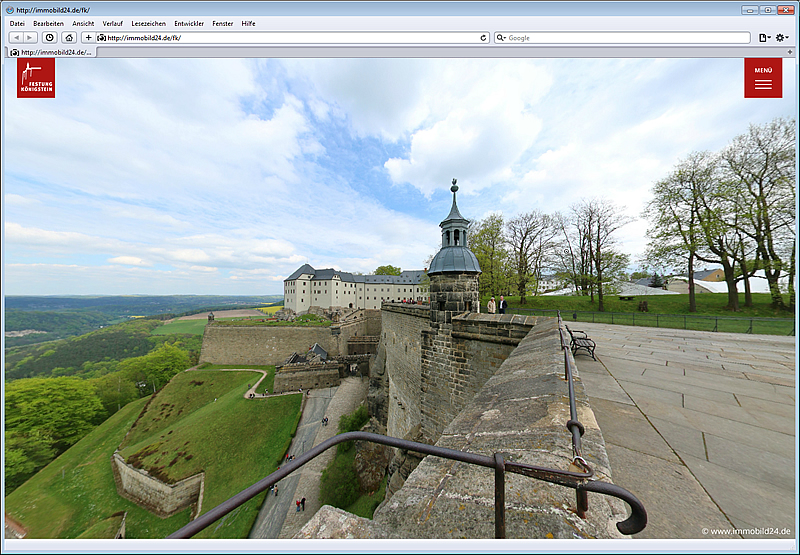Click the browser back arrow

point(16,37)
